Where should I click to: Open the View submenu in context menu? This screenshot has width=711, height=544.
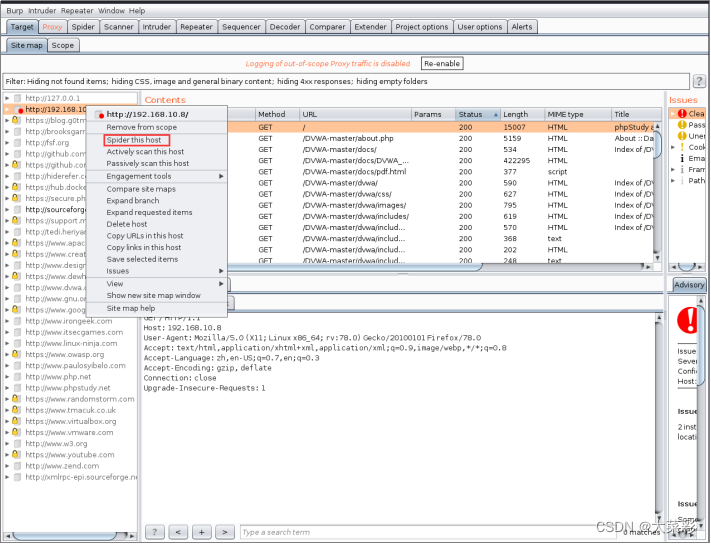click(156, 283)
